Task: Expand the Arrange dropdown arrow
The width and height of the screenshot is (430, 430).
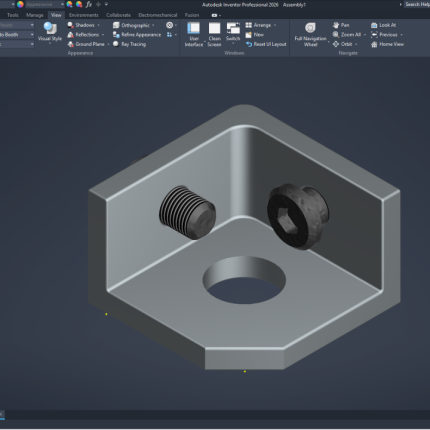Action: 275,25
